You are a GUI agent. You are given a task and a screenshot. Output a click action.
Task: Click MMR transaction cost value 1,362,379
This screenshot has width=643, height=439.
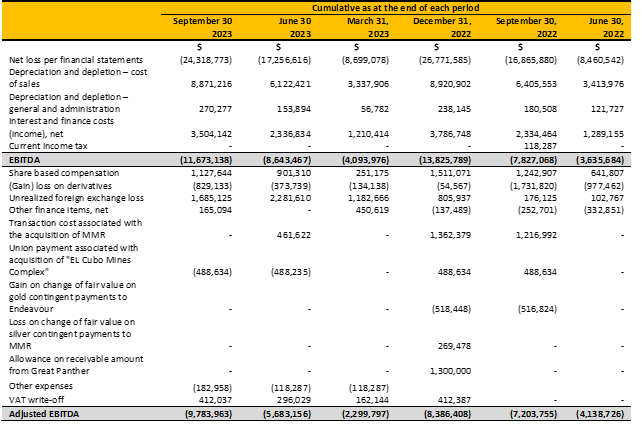451,235
